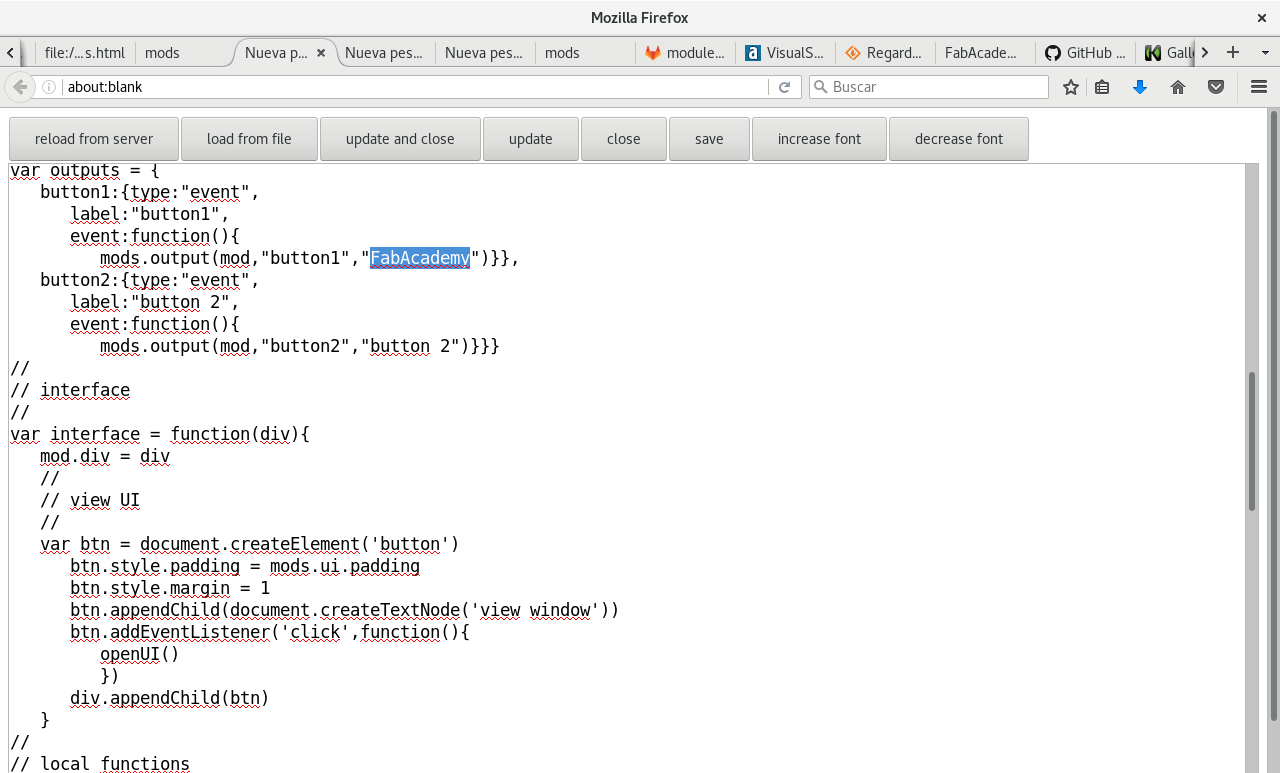Open a new tab with the plus button
The image size is (1280, 773).
(x=1233, y=52)
